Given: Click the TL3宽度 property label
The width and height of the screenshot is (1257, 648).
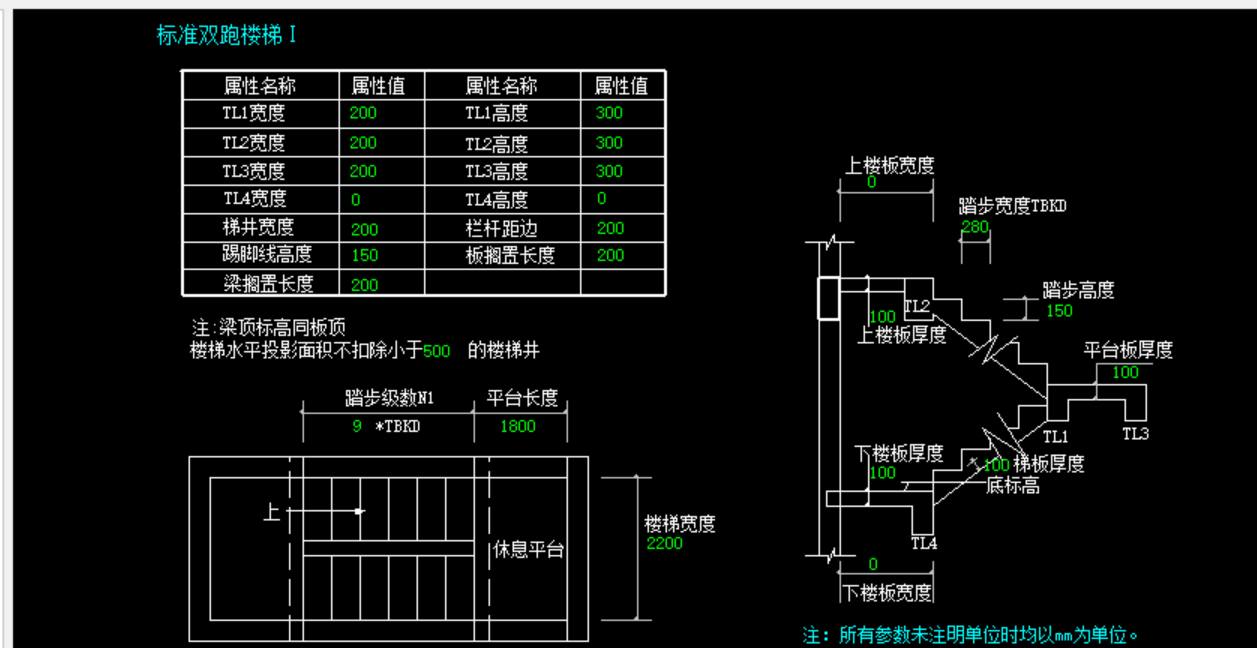Looking at the screenshot, I should (x=253, y=171).
